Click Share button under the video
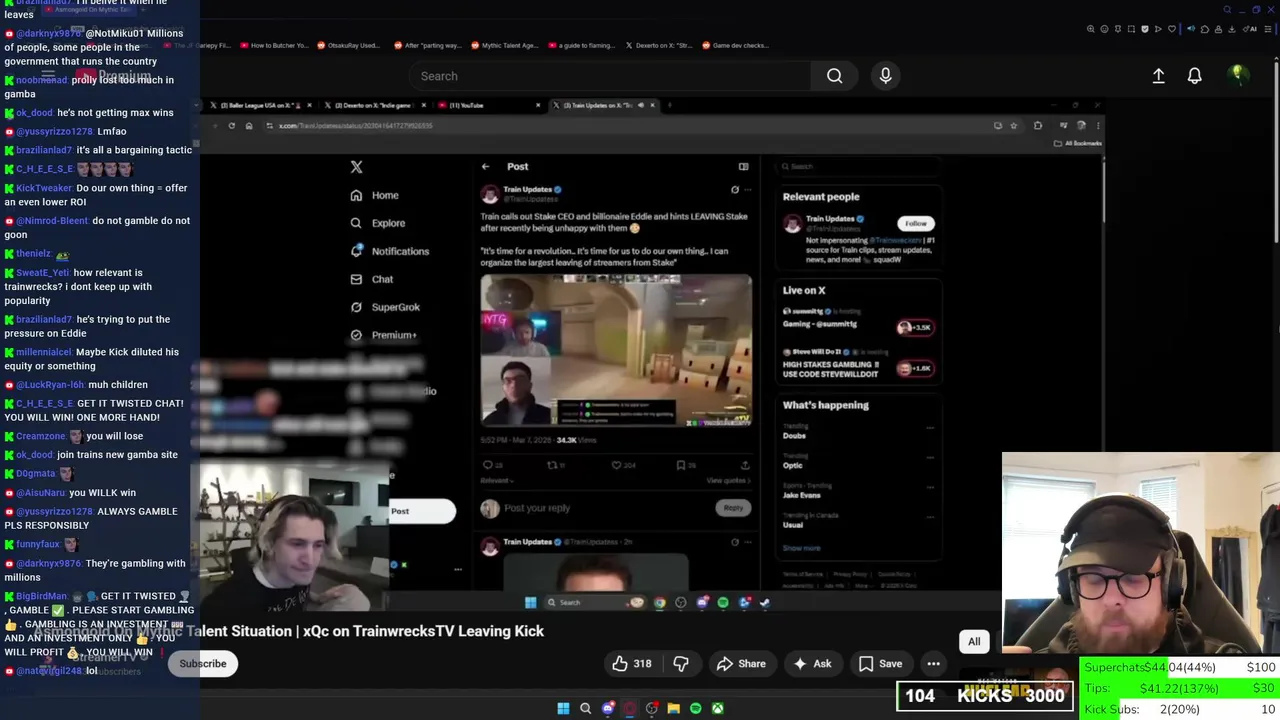Image resolution: width=1280 pixels, height=720 pixels. point(741,664)
